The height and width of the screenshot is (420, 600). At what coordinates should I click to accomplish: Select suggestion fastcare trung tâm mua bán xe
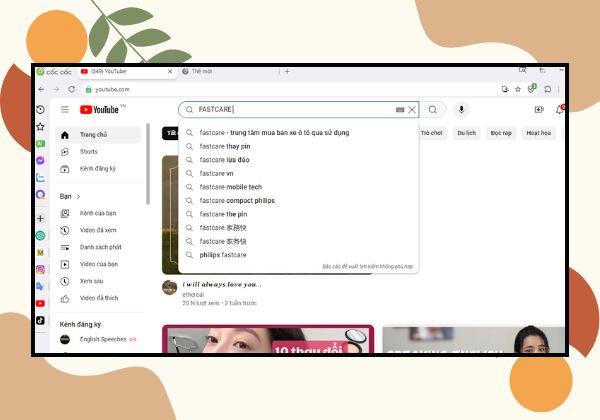[298, 133]
